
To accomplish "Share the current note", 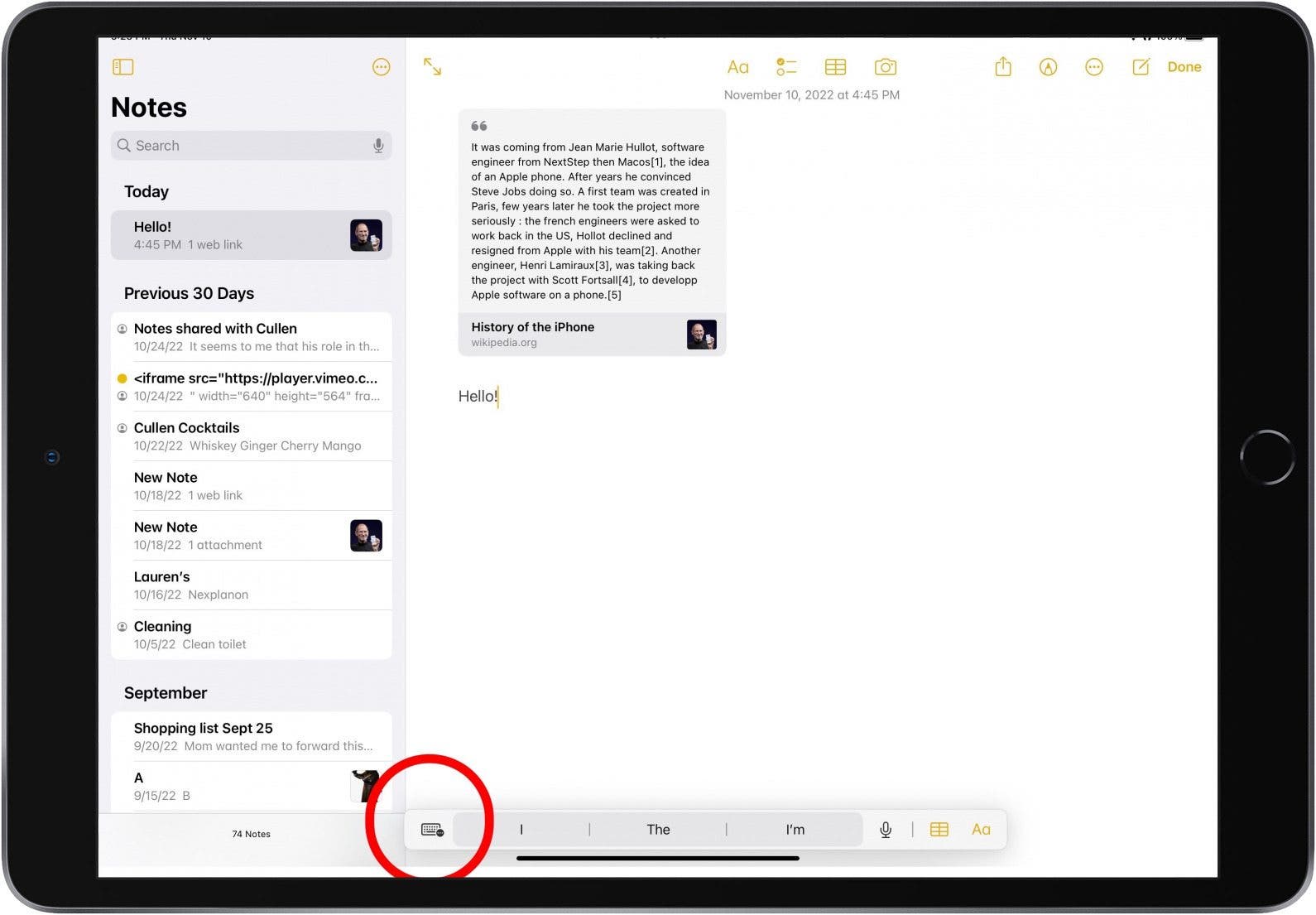I will pyautogui.click(x=1002, y=67).
